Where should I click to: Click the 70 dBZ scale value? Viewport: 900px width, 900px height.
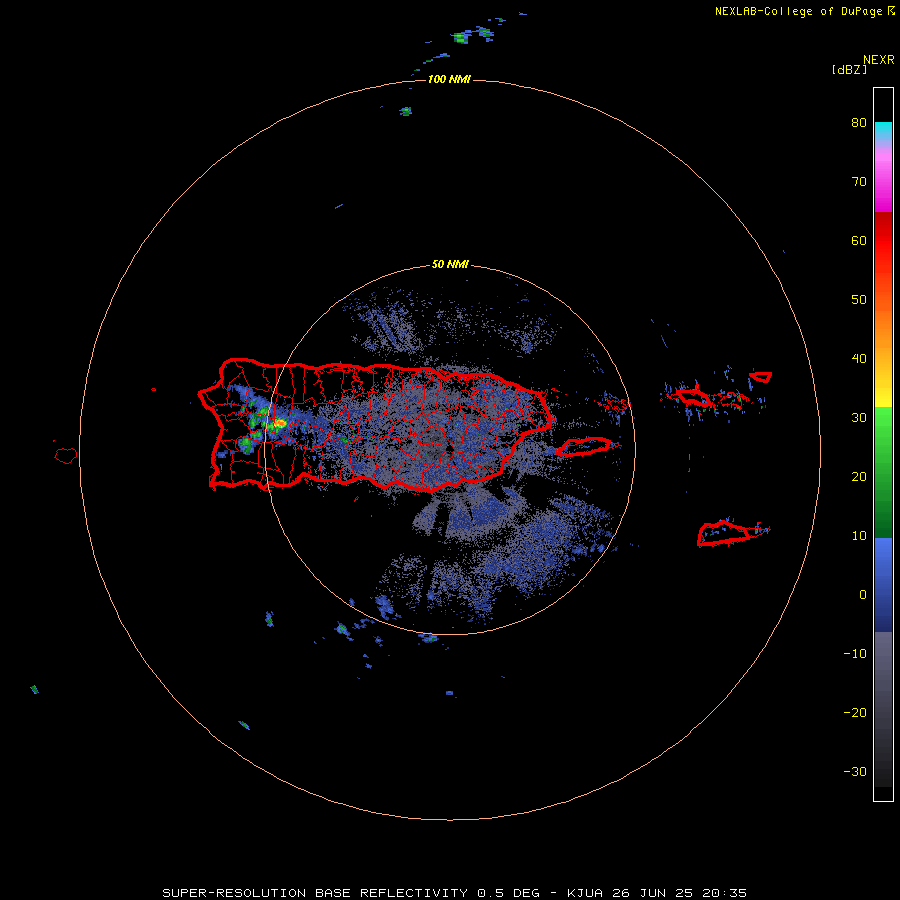coord(859,182)
